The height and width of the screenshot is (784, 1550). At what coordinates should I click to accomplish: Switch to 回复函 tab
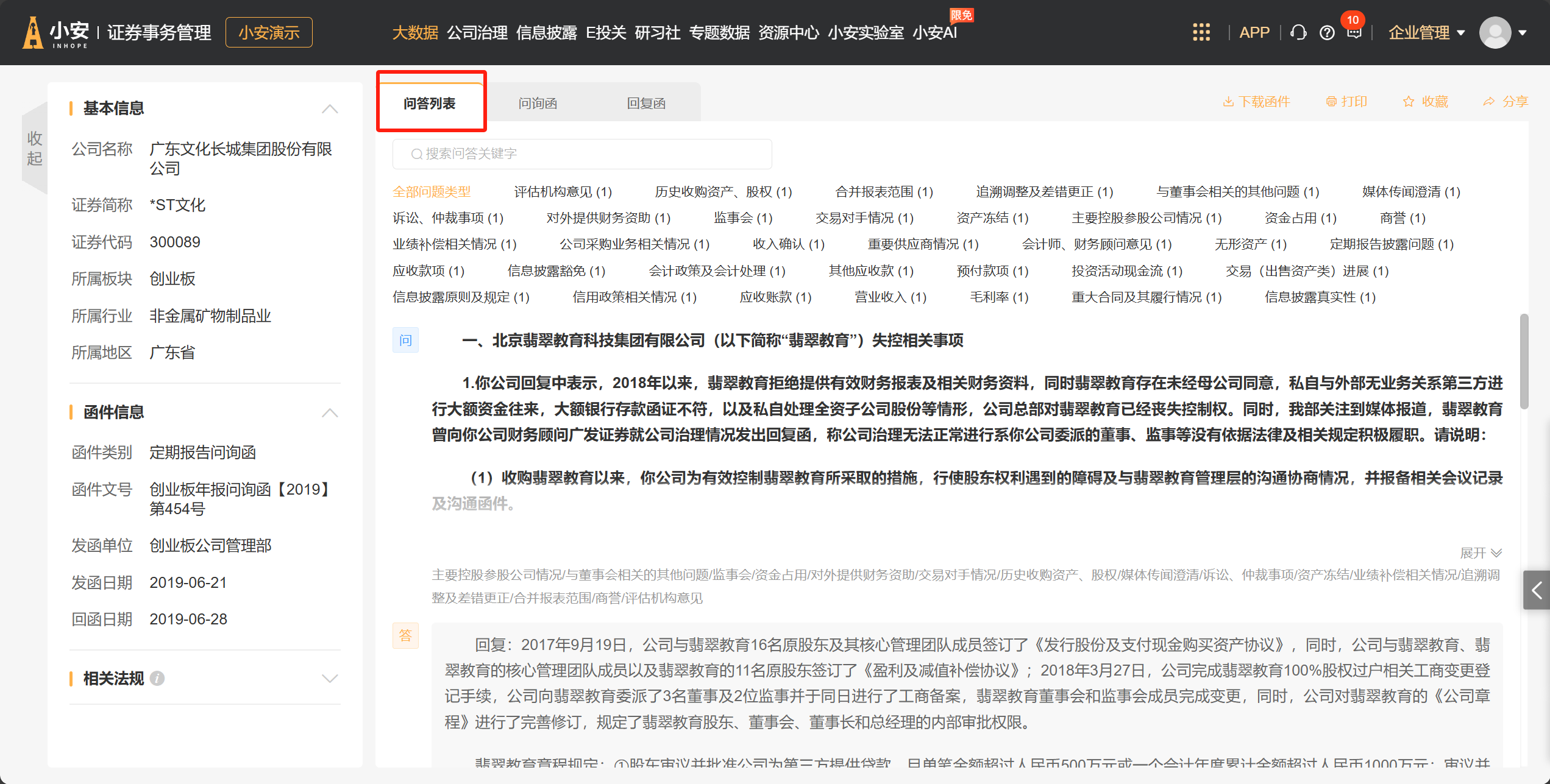pos(646,103)
